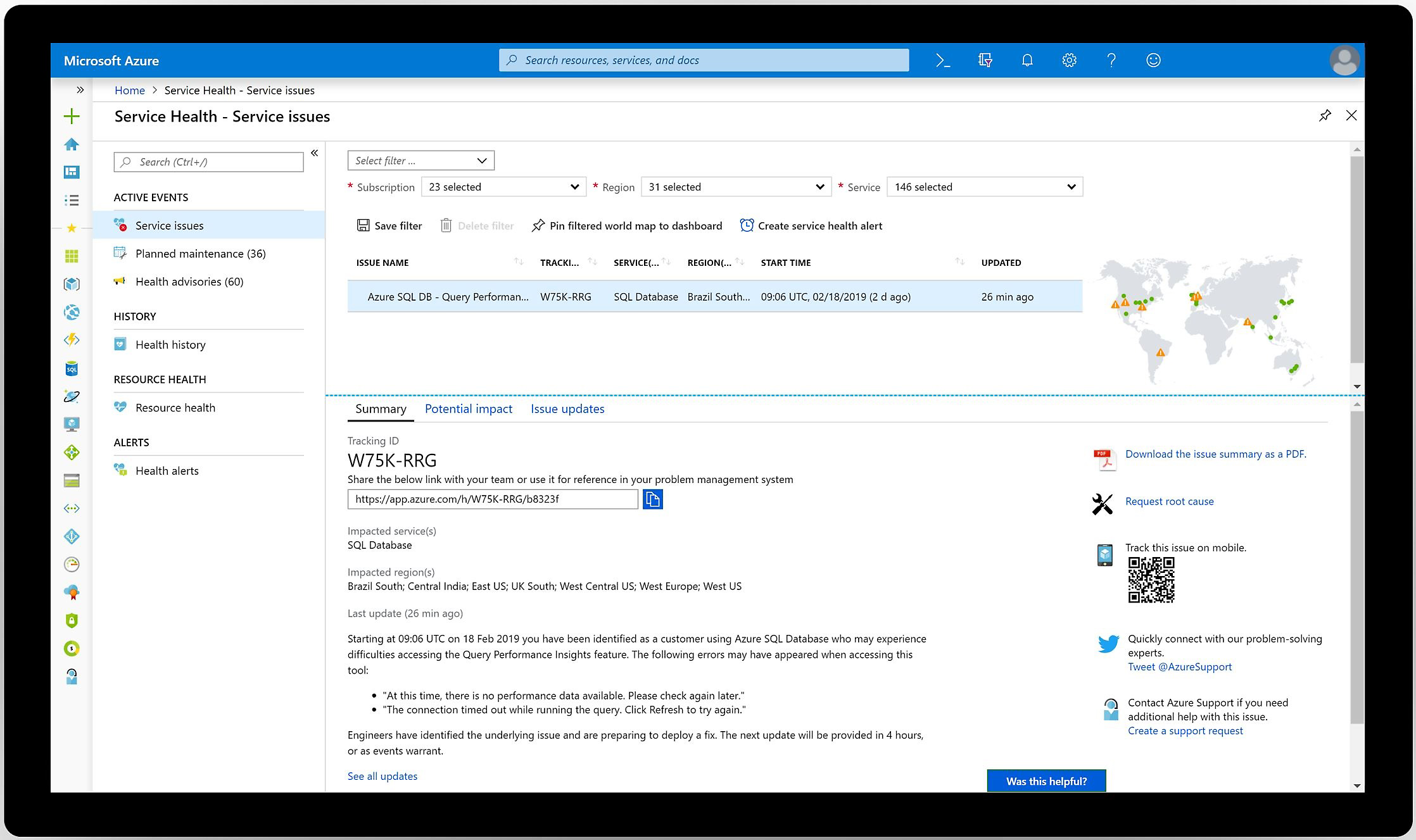Expand the Region dropdown
Viewport: 1416px width, 840px height.
click(x=736, y=187)
